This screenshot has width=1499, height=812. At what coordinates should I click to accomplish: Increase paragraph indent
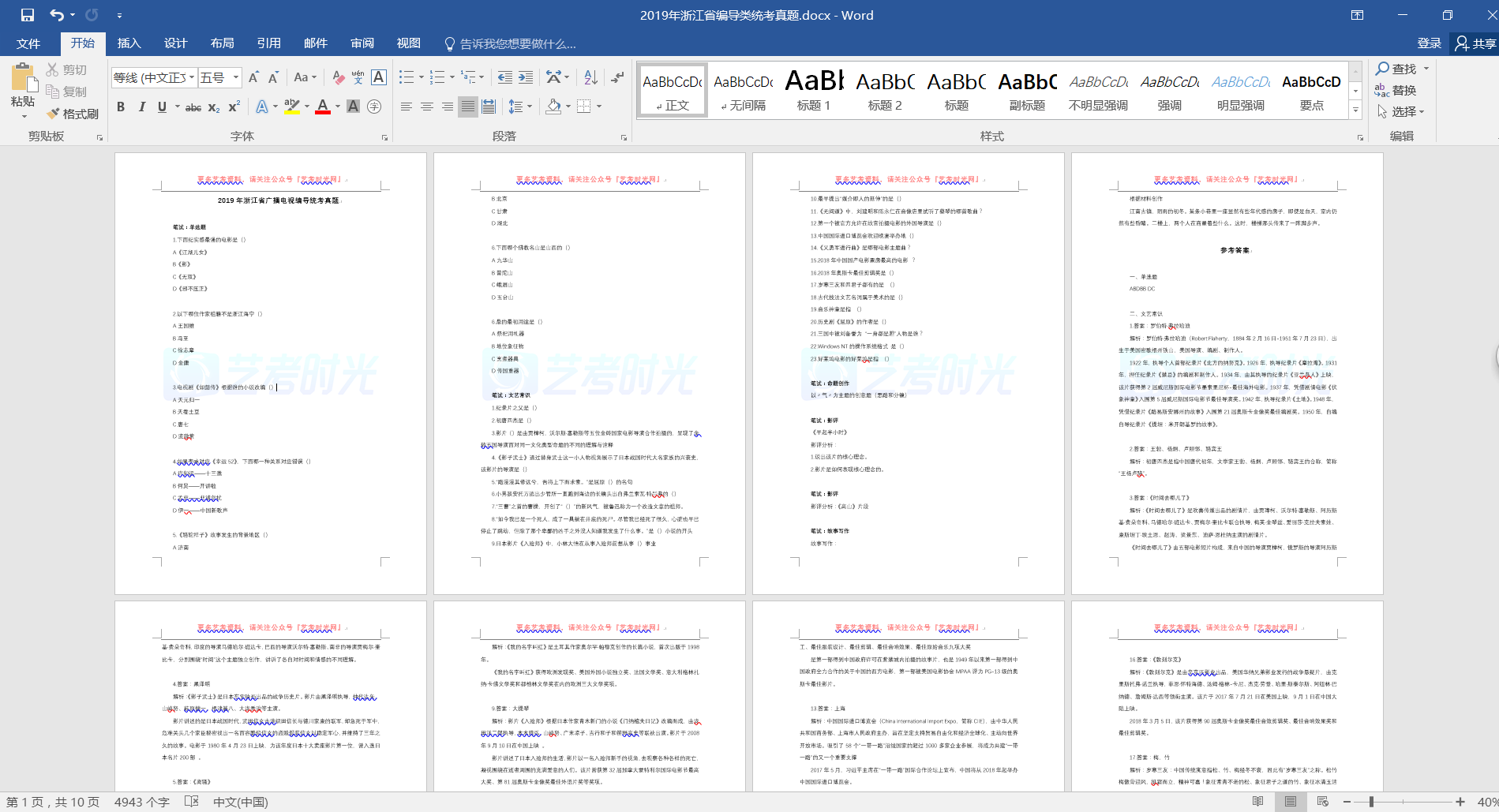(x=526, y=77)
